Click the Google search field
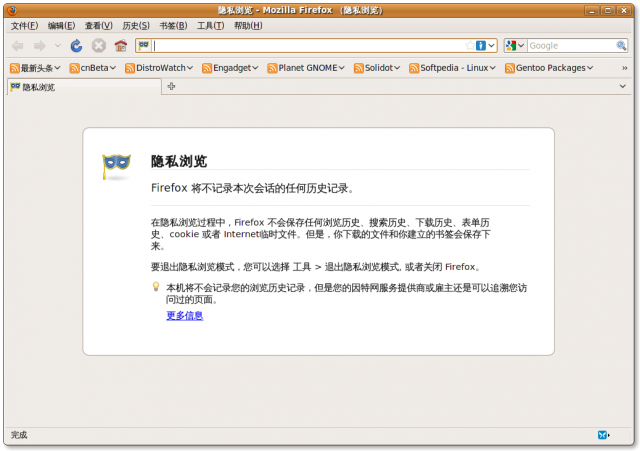 572,46
